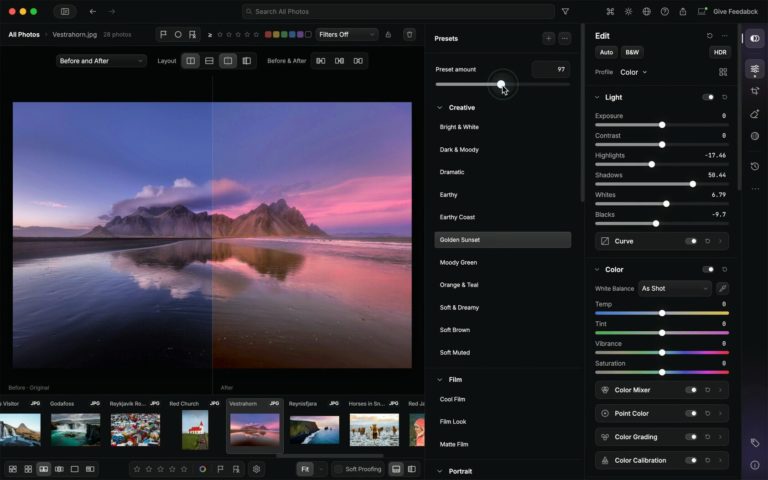Reset all edits icon in Edit header
This screenshot has height=480, width=768.
pos(710,36)
